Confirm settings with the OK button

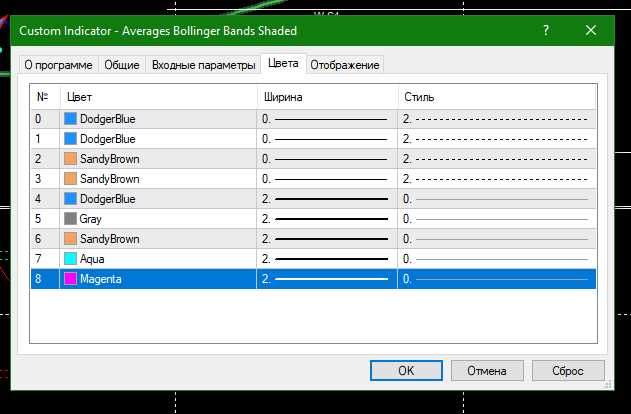[x=406, y=371]
